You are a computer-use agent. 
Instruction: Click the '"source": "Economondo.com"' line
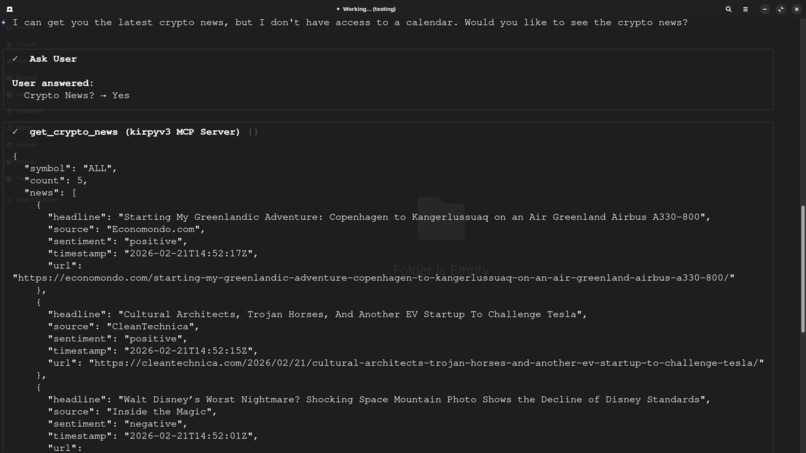126,229
